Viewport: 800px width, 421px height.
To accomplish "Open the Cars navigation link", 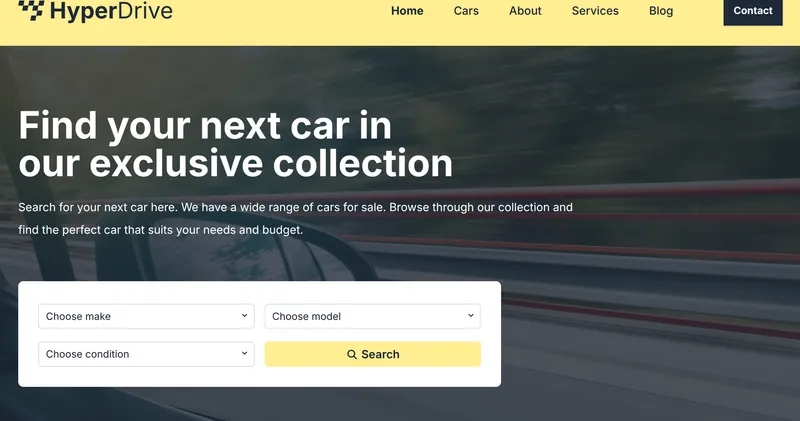I will tap(466, 11).
